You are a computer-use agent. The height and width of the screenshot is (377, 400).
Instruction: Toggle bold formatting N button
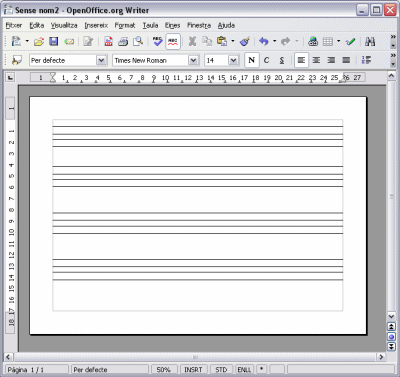[252, 60]
